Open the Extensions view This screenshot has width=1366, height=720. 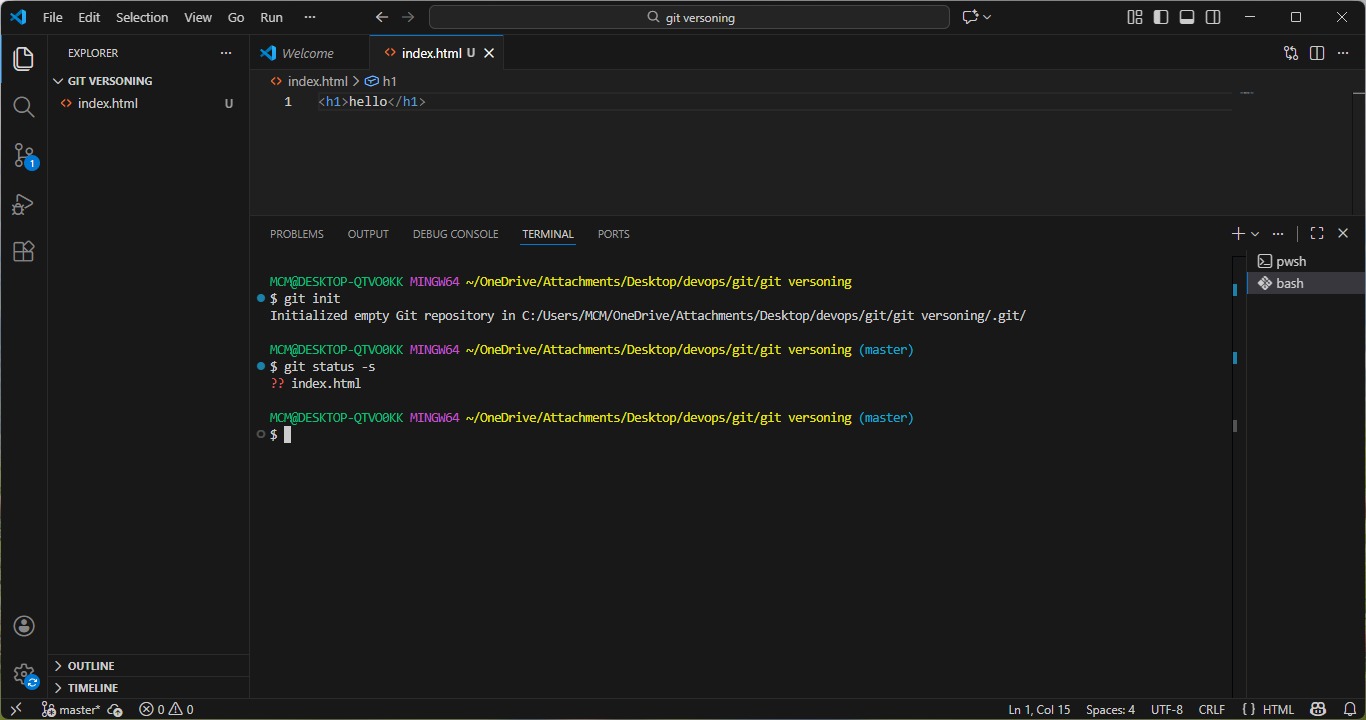[24, 252]
